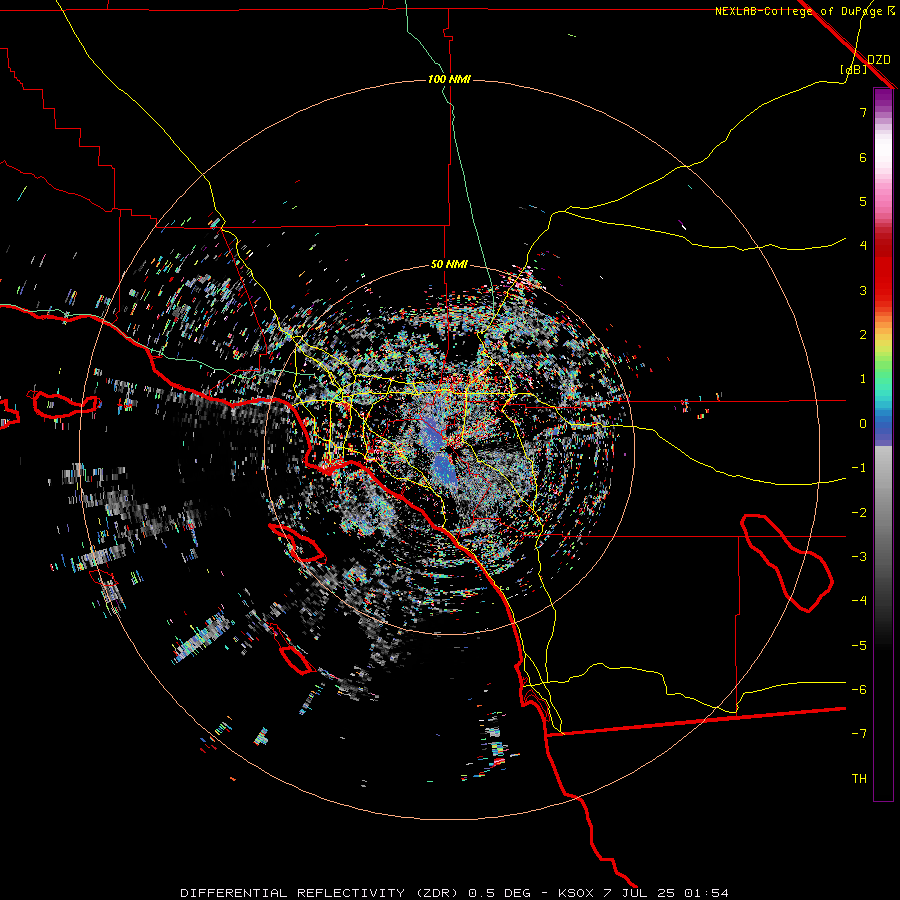
Task: Select scale value -5 on the legend
Action: [x=859, y=646]
